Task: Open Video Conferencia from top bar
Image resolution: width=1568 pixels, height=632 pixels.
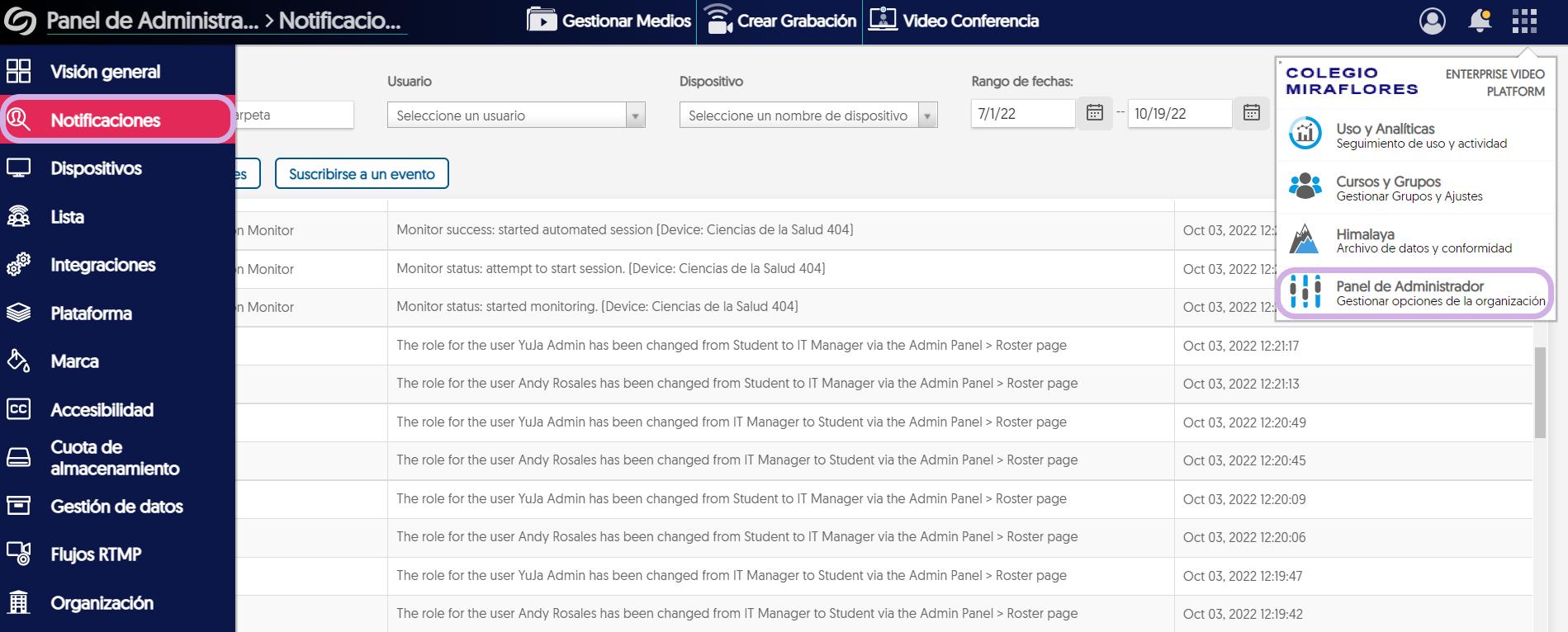Action: coord(954,21)
